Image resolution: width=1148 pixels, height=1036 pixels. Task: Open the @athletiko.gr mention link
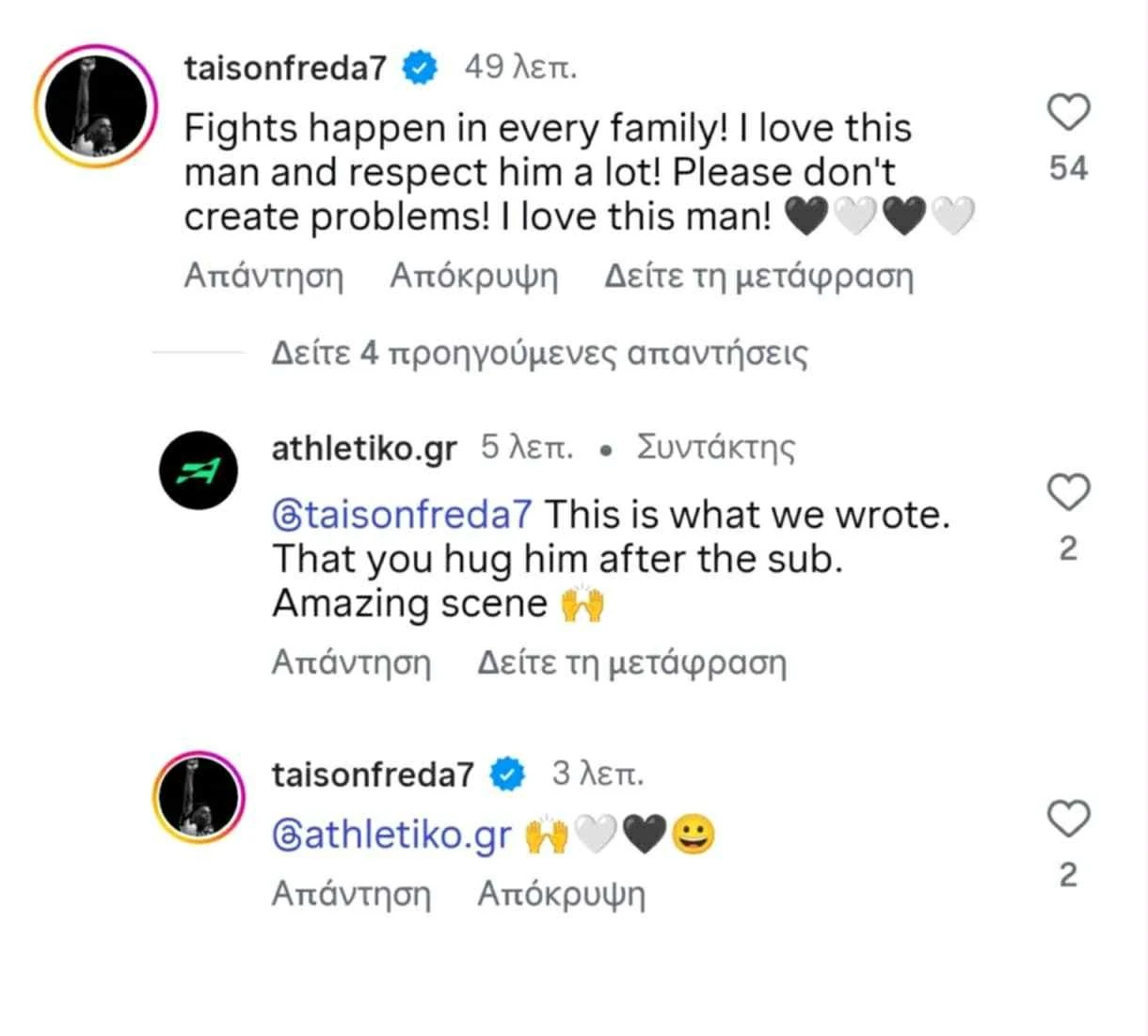391,835
